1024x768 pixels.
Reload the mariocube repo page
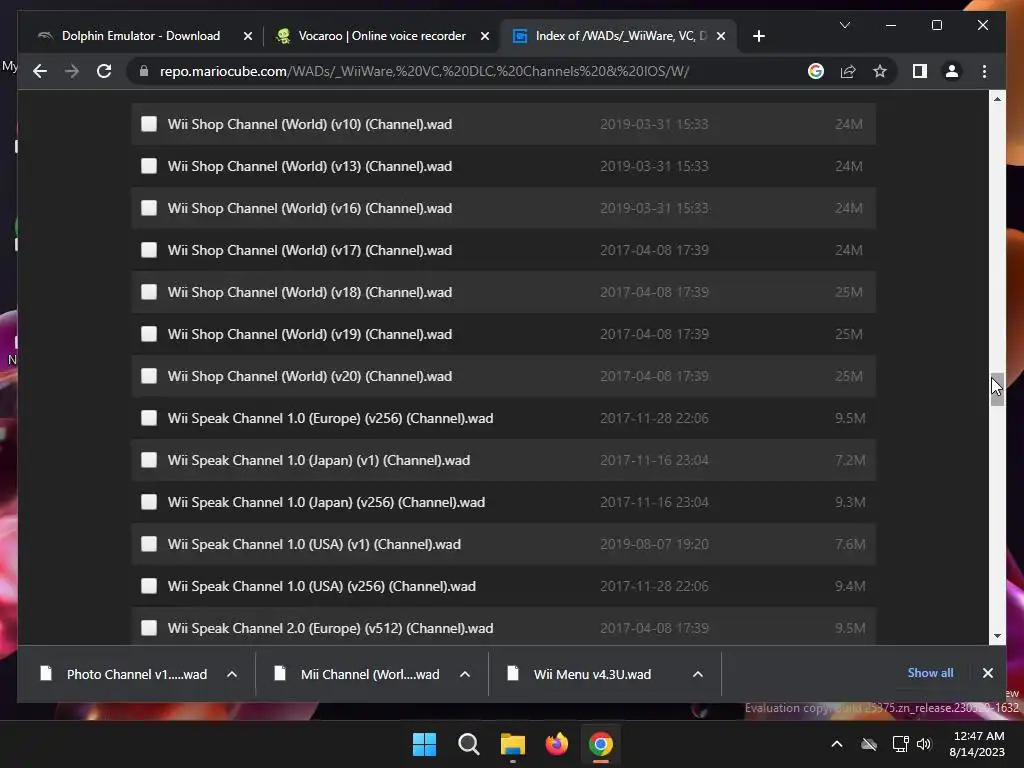[x=104, y=71]
